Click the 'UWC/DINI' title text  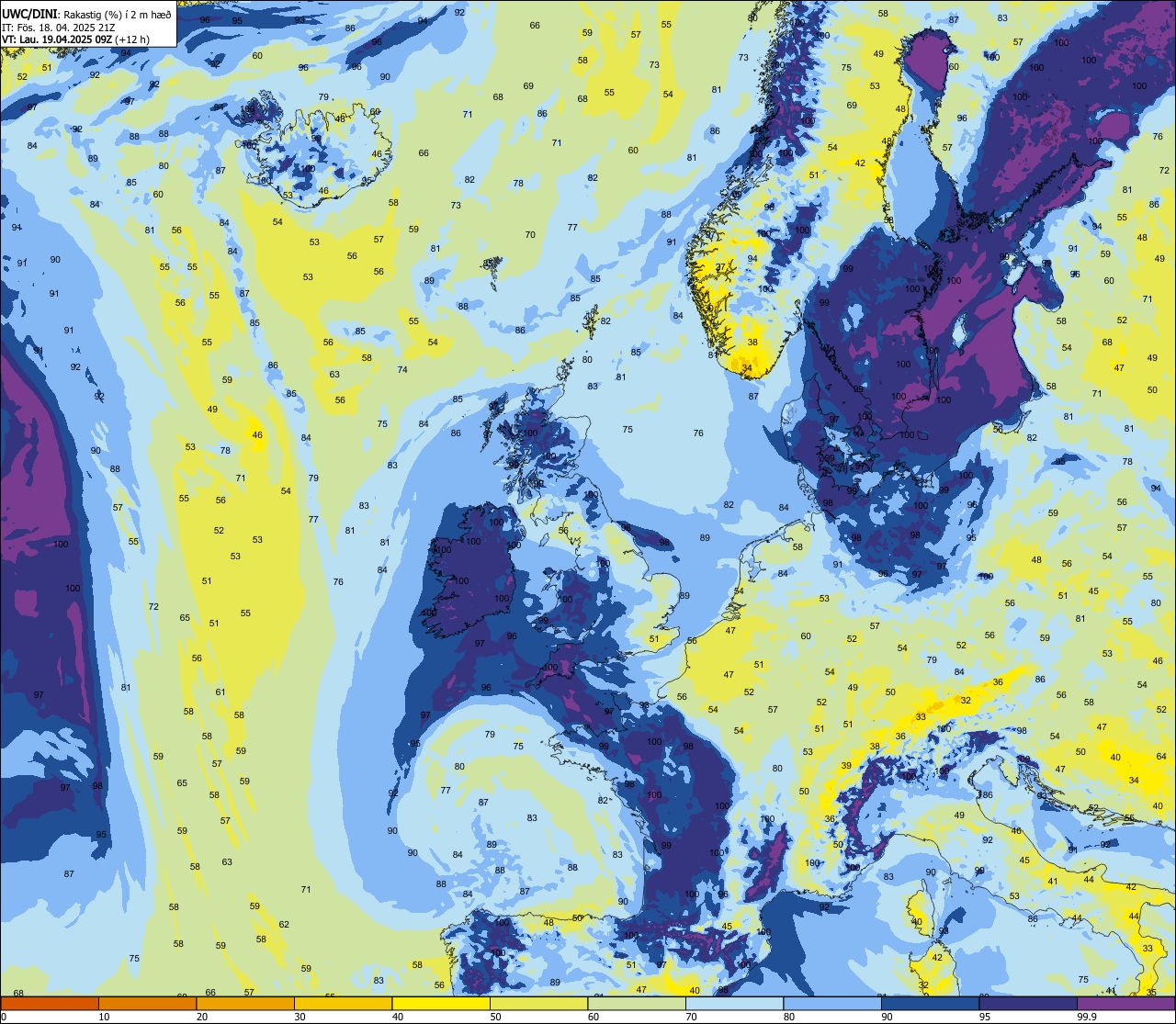[29, 14]
